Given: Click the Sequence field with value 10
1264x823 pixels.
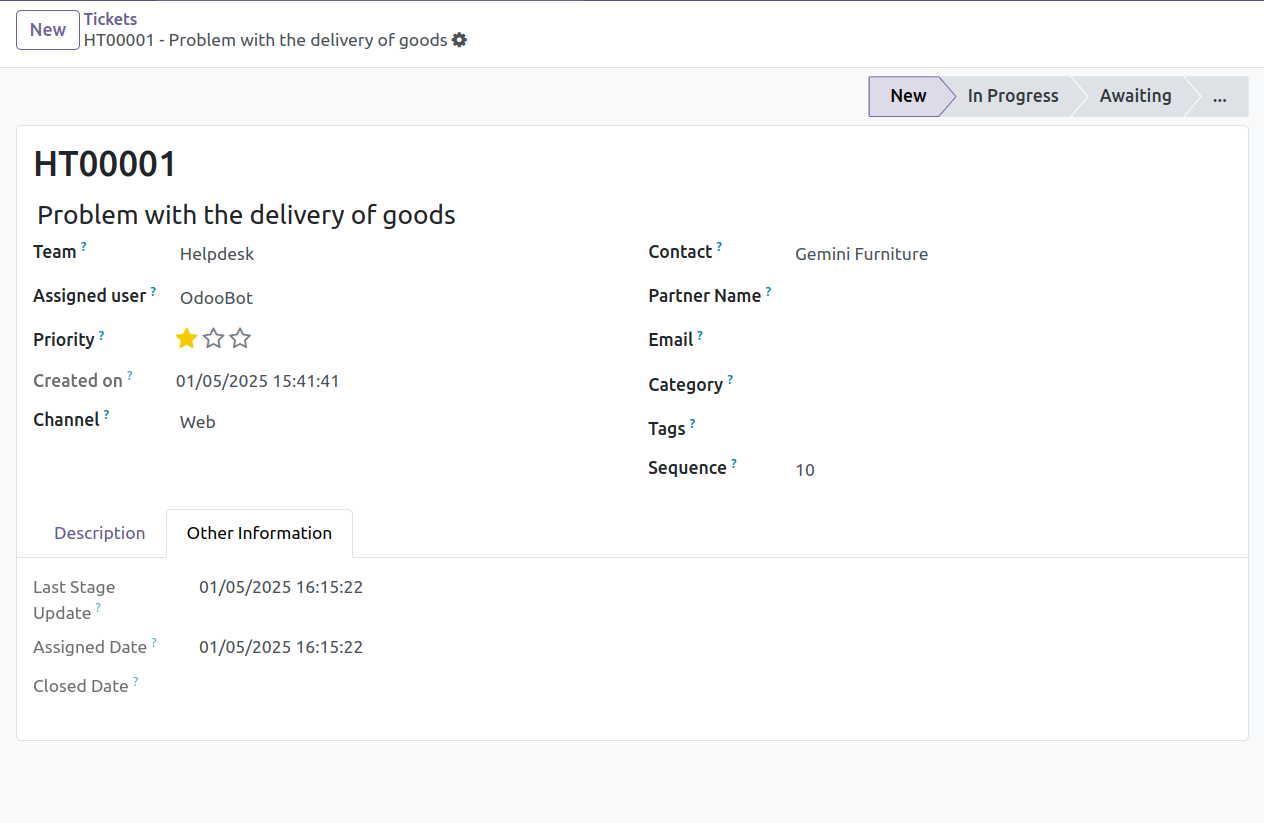Looking at the screenshot, I should (1010, 470).
